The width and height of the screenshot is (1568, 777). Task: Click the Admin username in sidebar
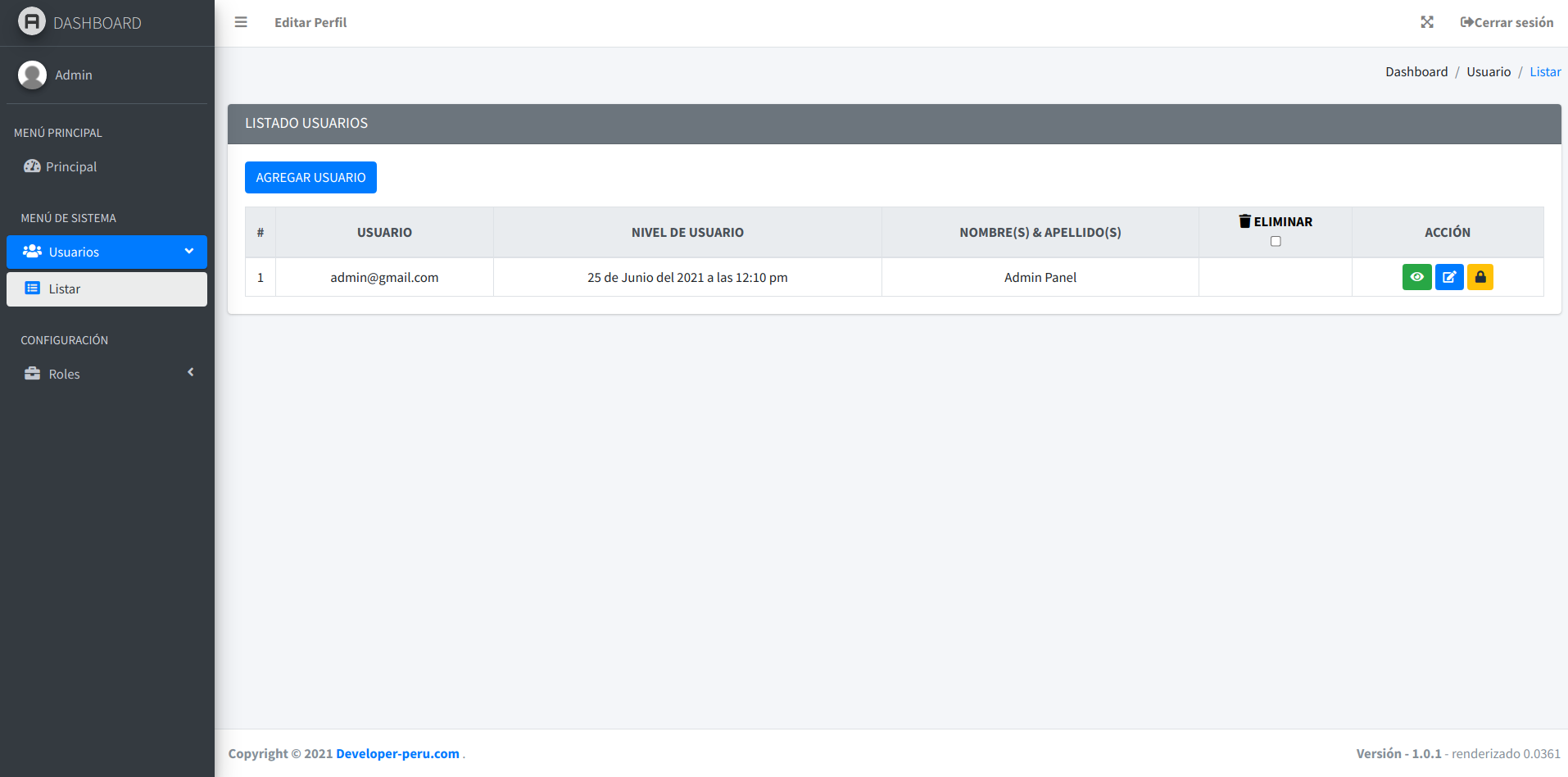(x=74, y=75)
